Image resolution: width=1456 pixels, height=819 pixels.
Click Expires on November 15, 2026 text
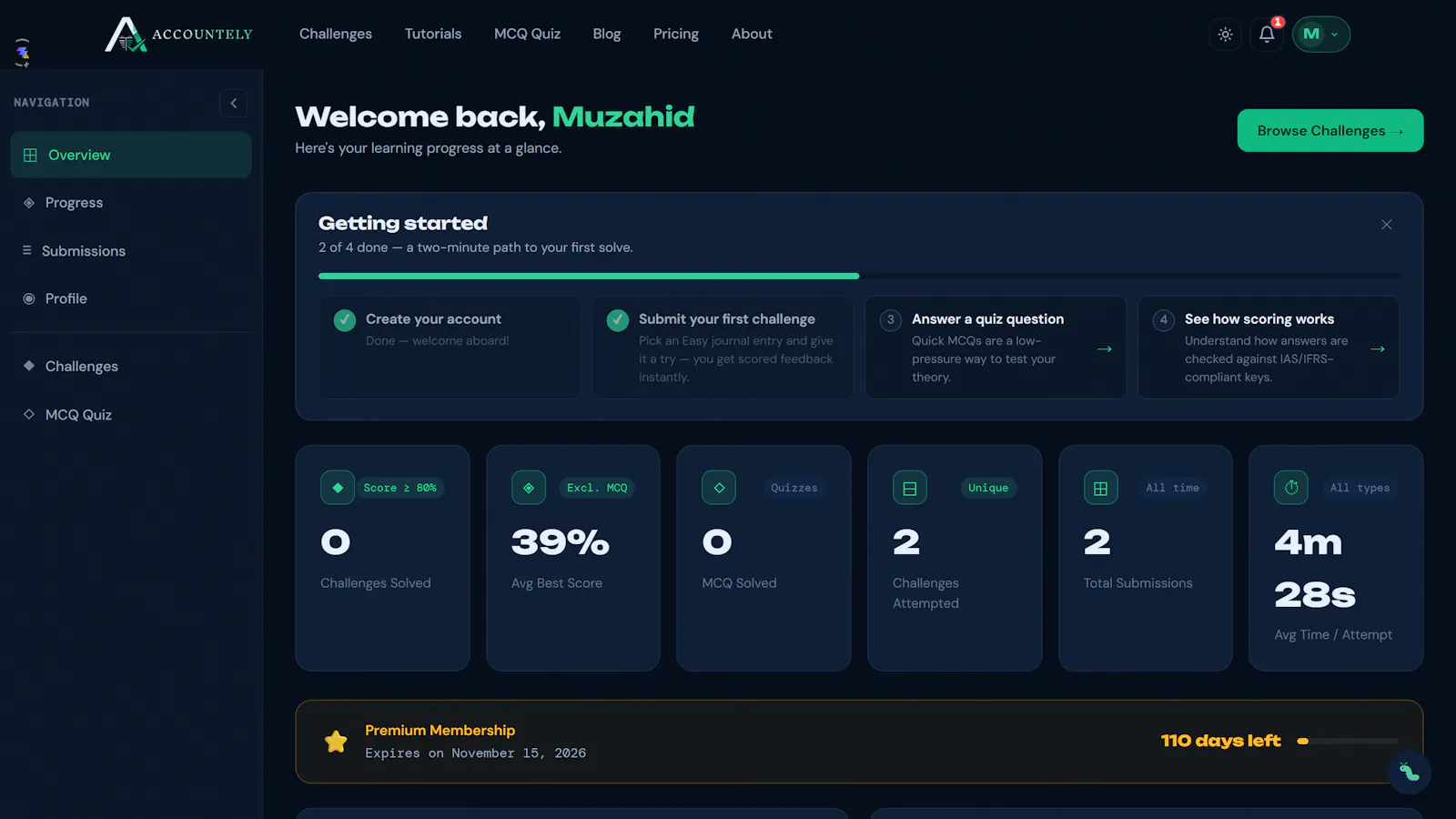(476, 753)
